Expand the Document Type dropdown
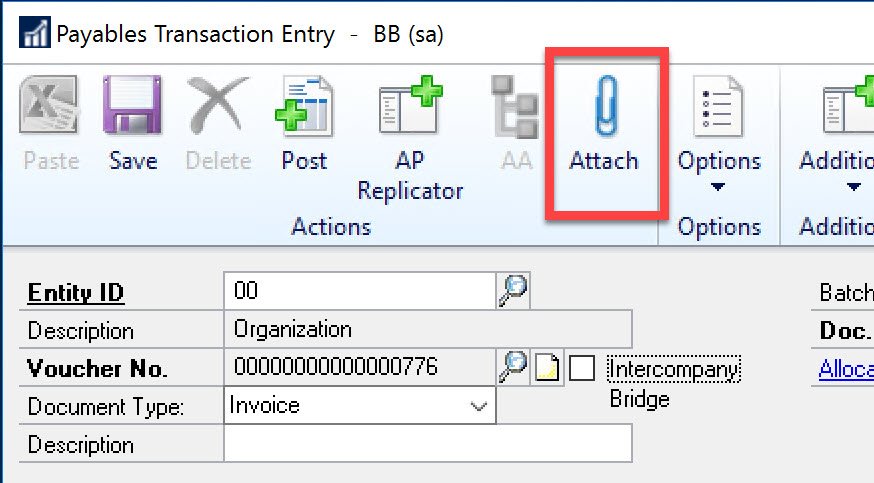 coord(479,406)
